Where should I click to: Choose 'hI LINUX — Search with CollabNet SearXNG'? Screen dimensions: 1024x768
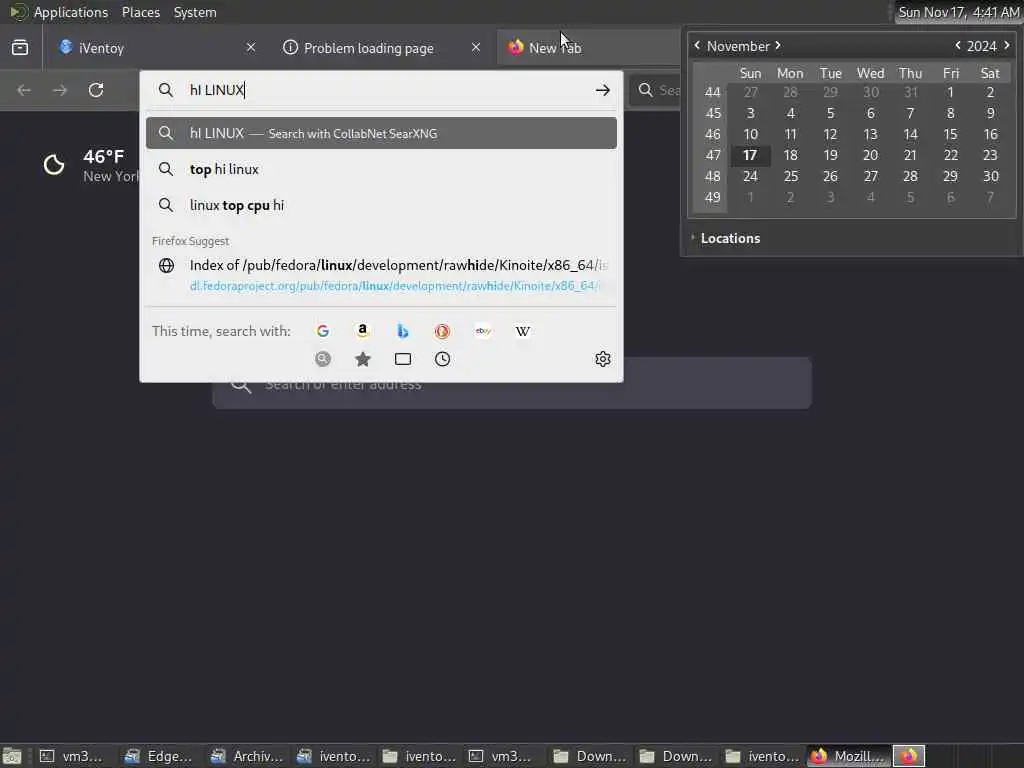pyautogui.click(x=381, y=133)
